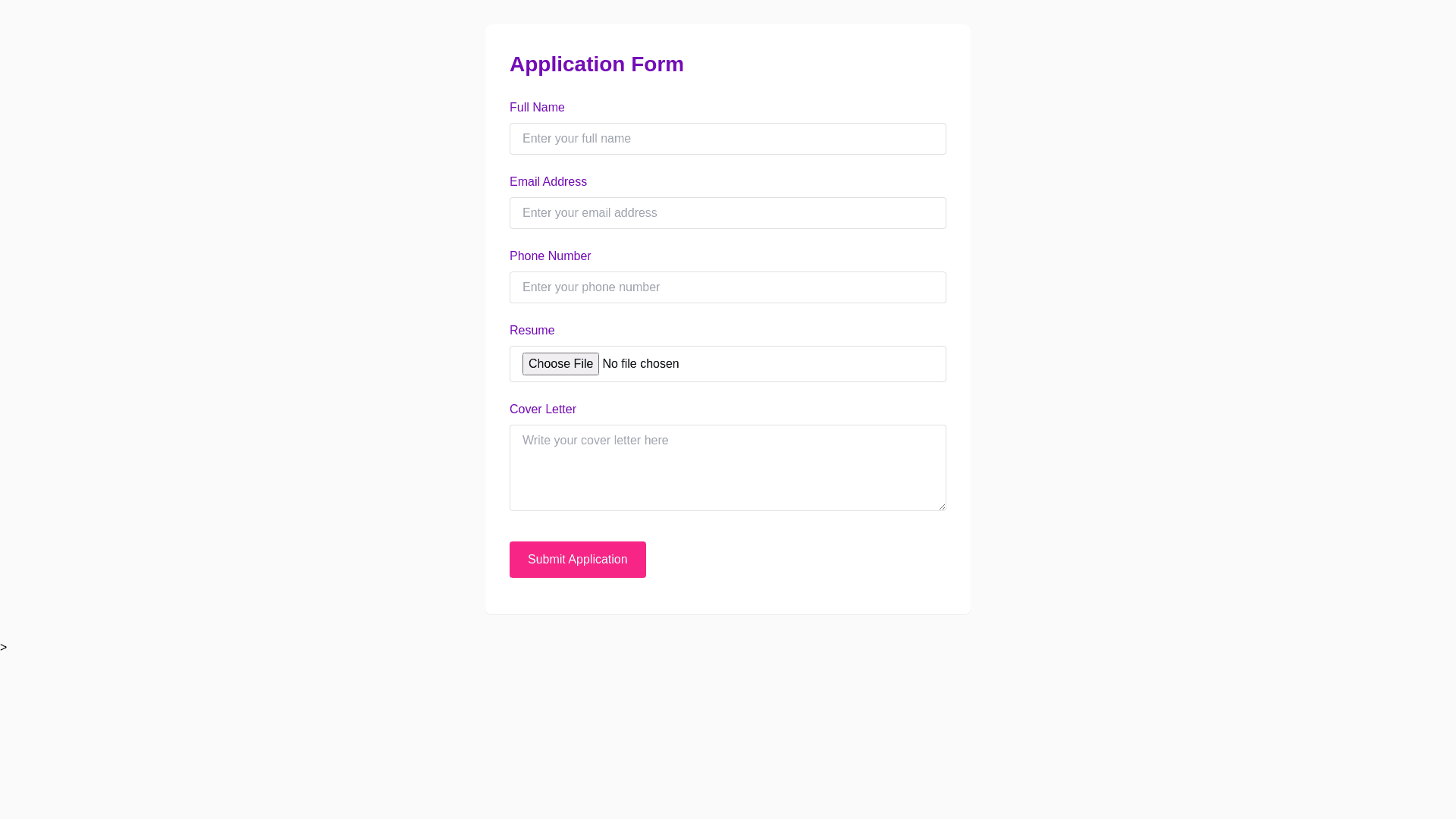The width and height of the screenshot is (1456, 819).
Task: Click the word Form in the heading
Action: tap(657, 64)
